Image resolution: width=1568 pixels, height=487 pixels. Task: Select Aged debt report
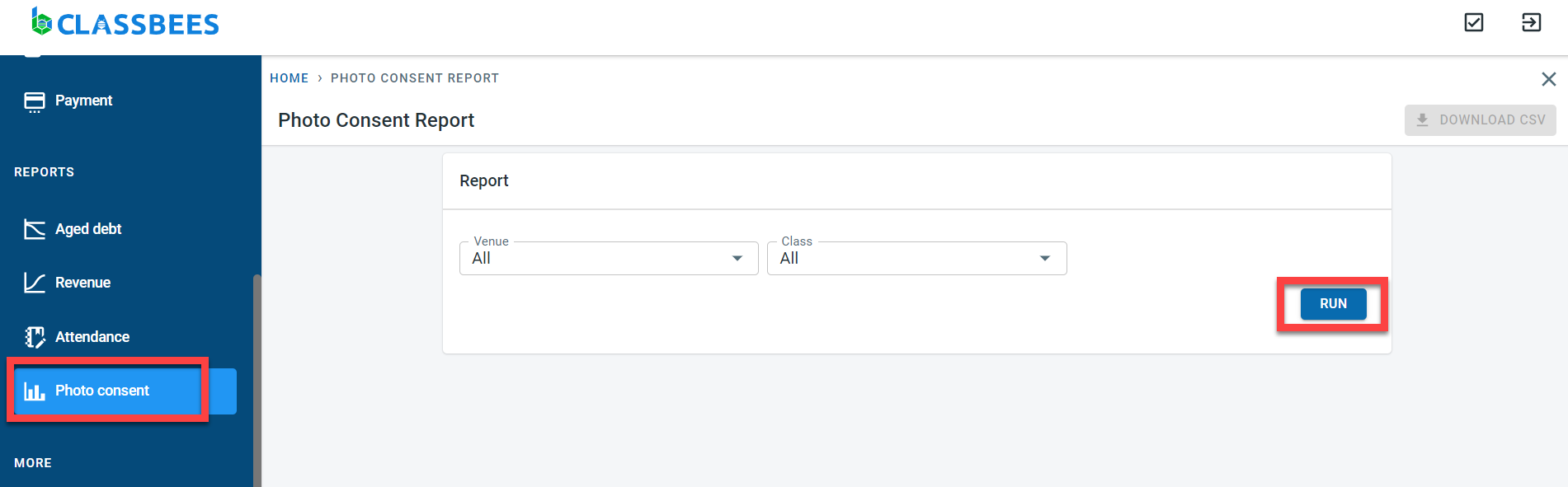pyautogui.click(x=88, y=229)
